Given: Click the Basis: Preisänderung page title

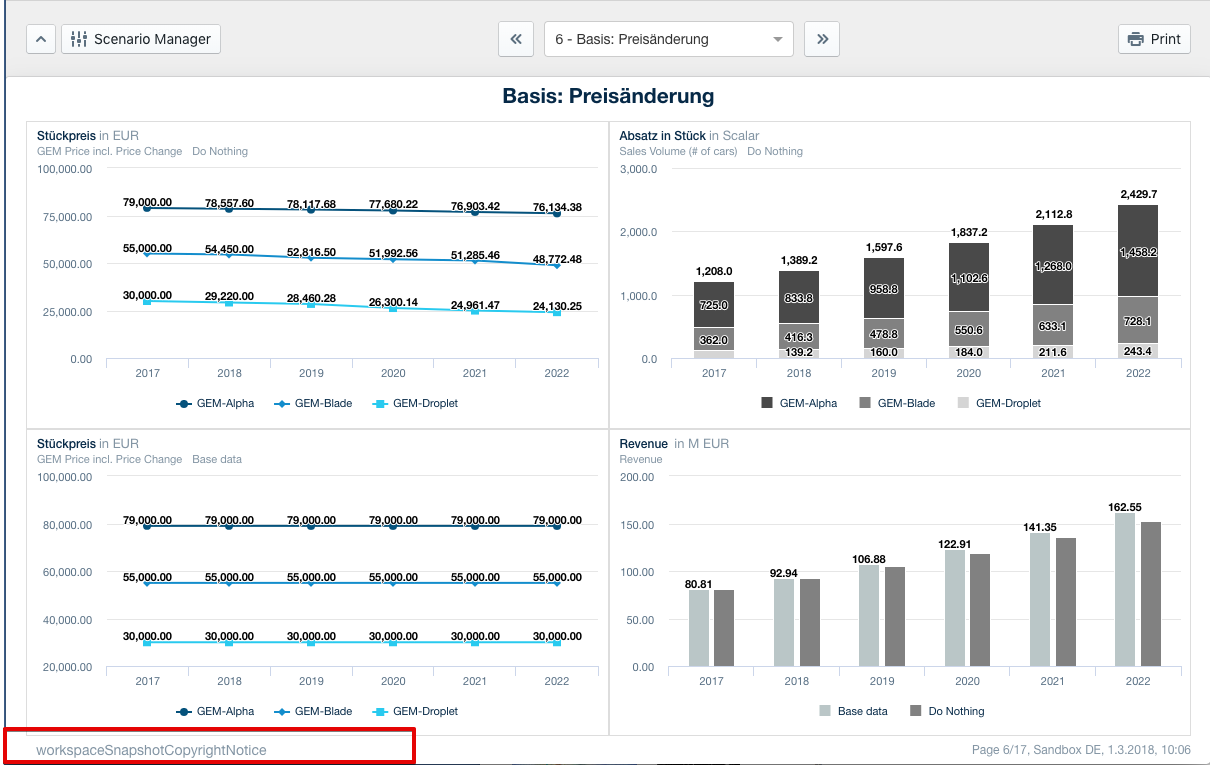Looking at the screenshot, I should pyautogui.click(x=608, y=97).
